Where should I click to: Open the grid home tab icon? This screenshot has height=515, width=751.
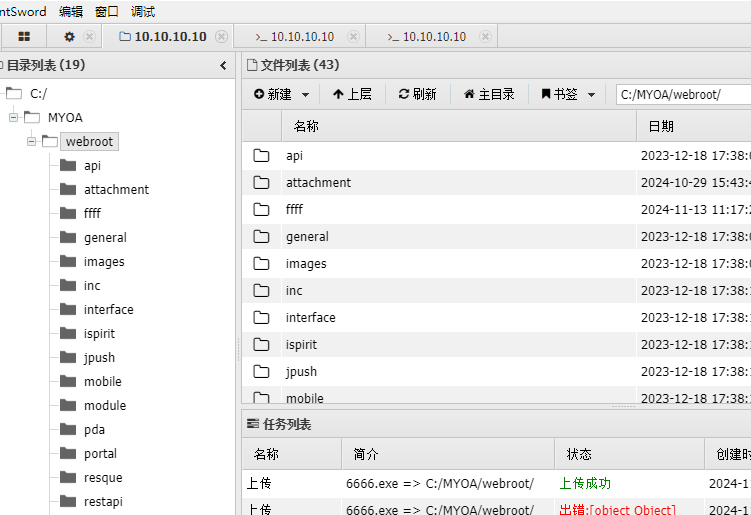[x=24, y=37]
